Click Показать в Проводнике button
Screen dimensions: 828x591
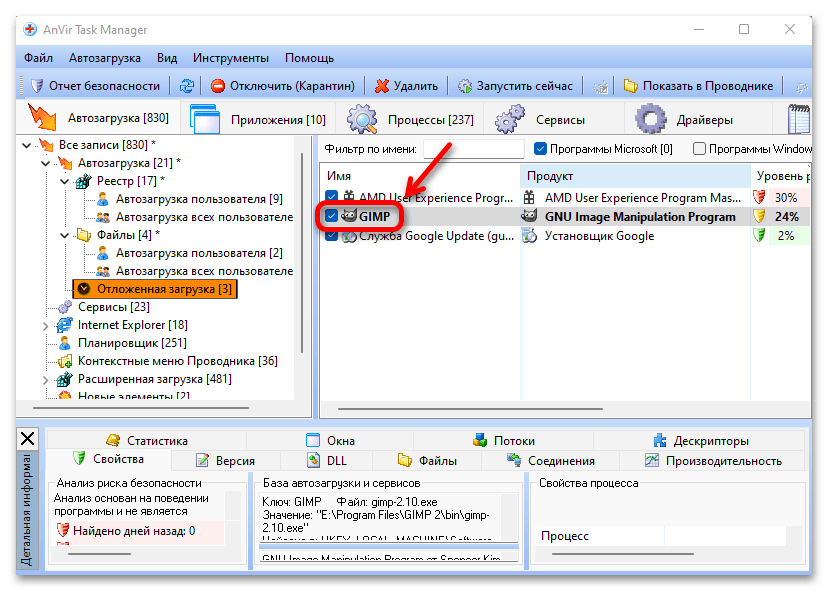pos(698,86)
